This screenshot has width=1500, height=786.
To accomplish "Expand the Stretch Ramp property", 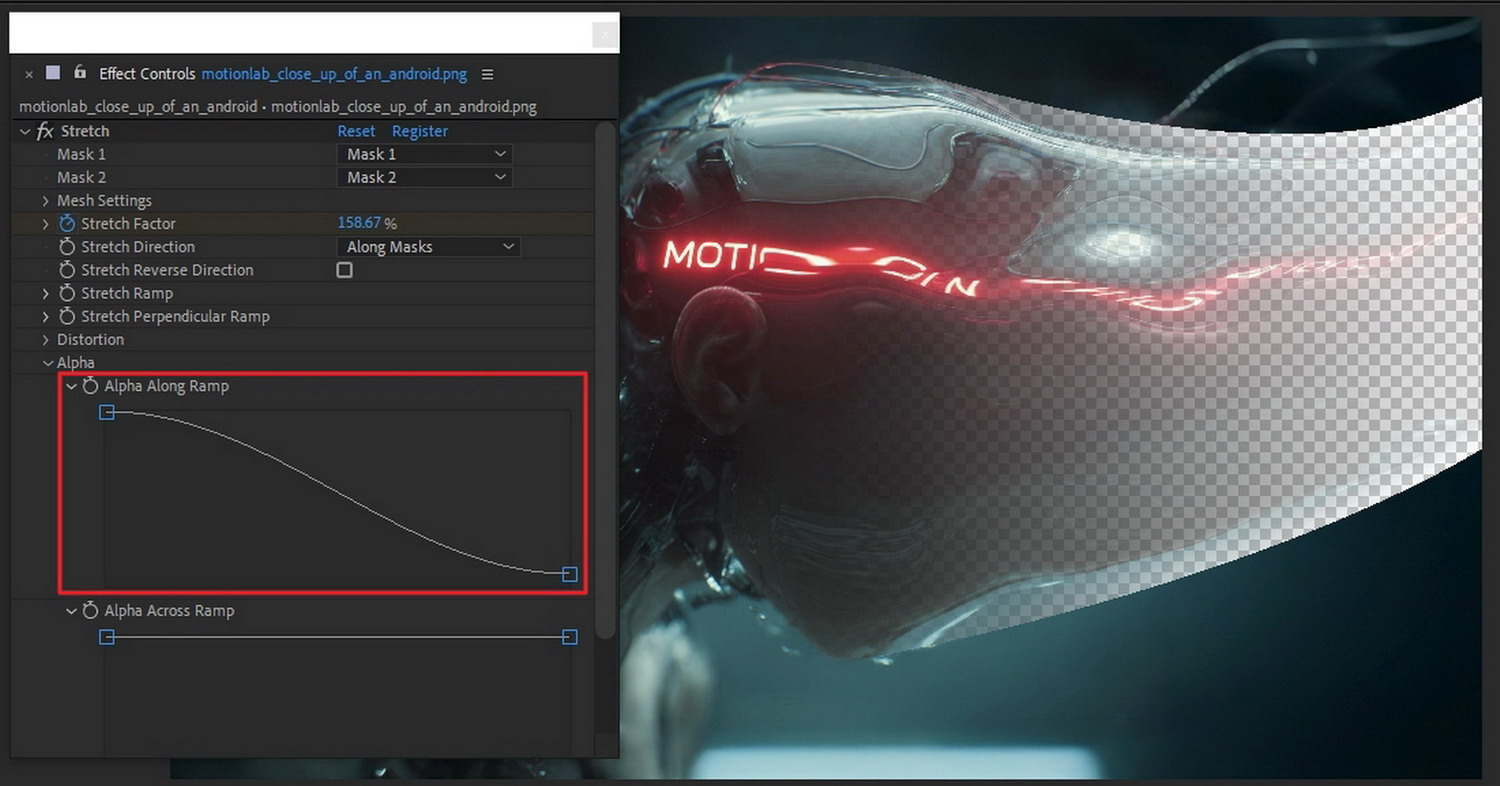I will pos(46,293).
